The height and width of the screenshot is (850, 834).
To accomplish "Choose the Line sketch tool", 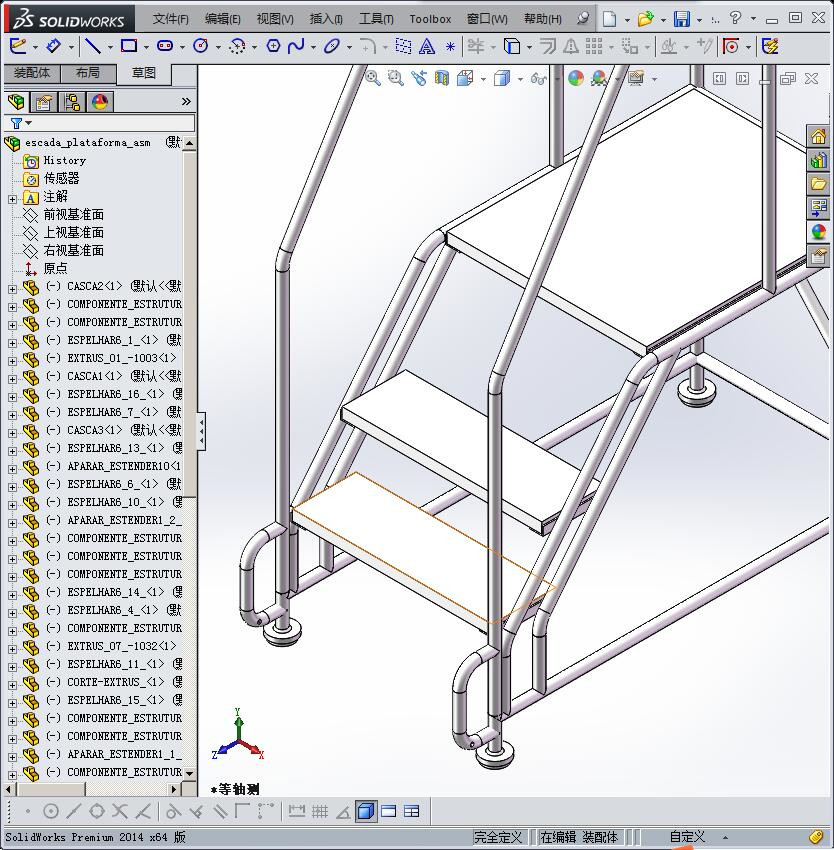I will (93, 46).
